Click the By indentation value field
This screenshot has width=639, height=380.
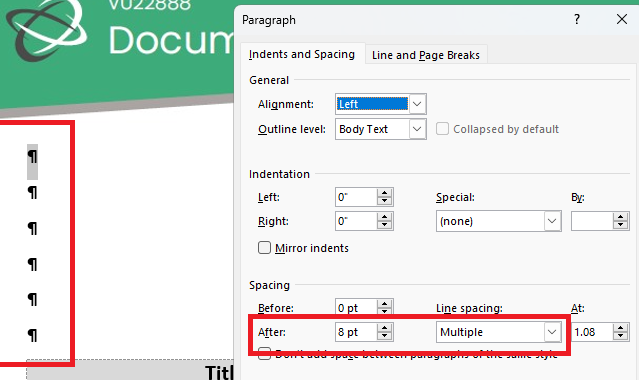point(592,221)
